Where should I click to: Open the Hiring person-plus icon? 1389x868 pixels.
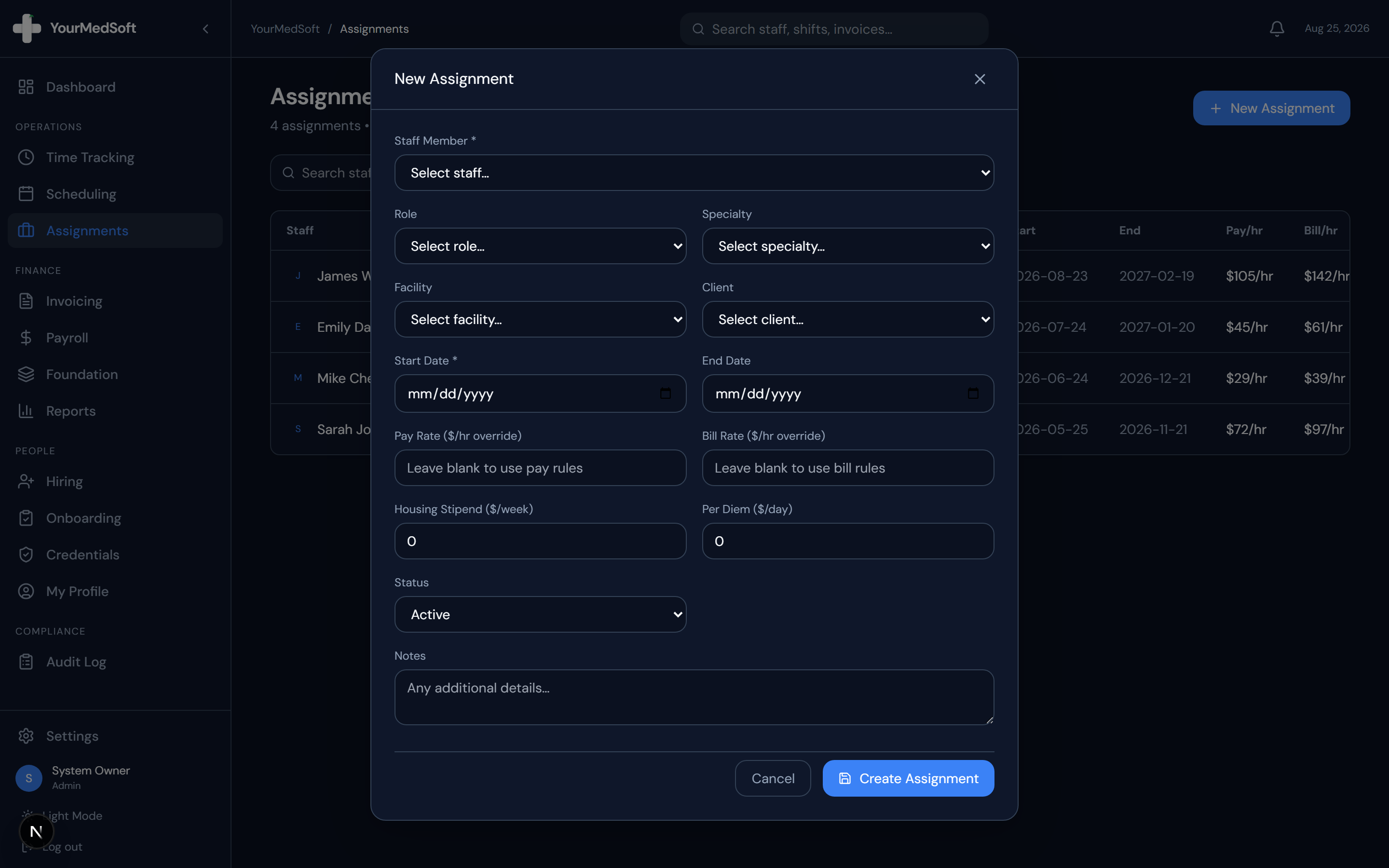pos(26,481)
